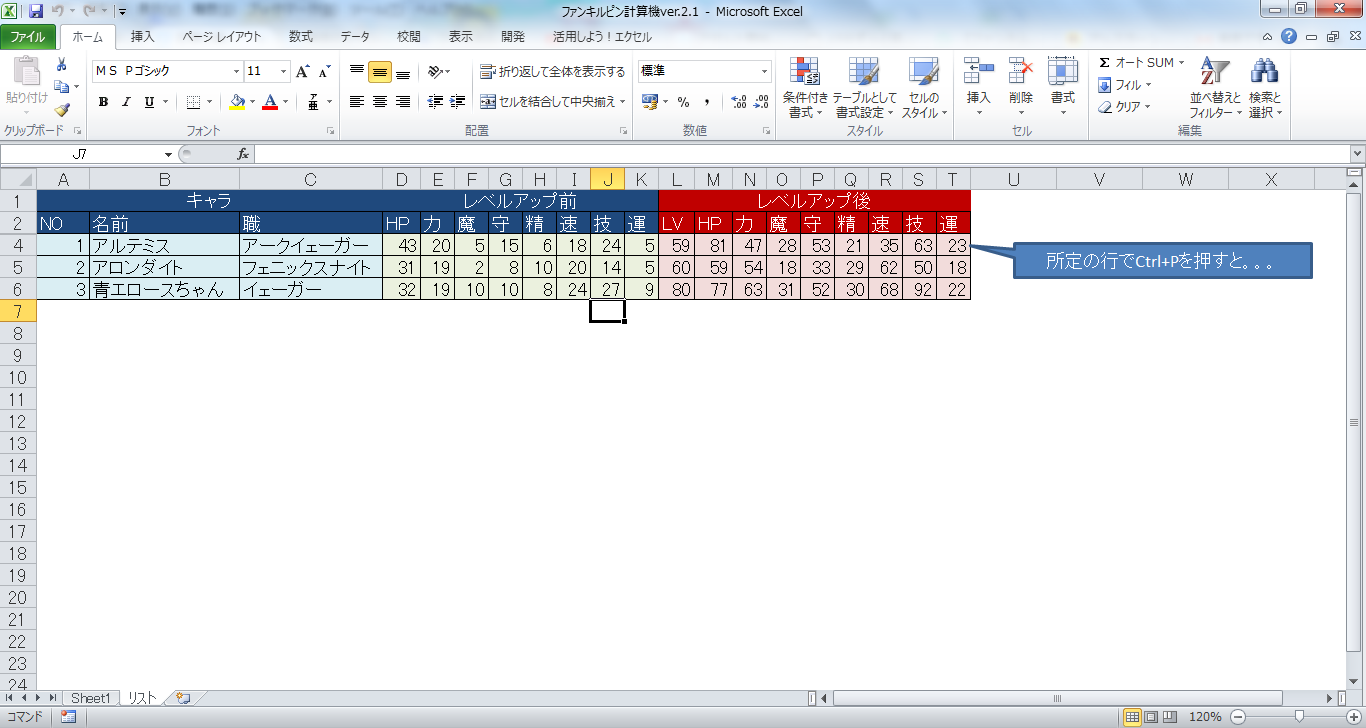
Task: Open the fill color dropdown arrow
Action: (x=252, y=102)
